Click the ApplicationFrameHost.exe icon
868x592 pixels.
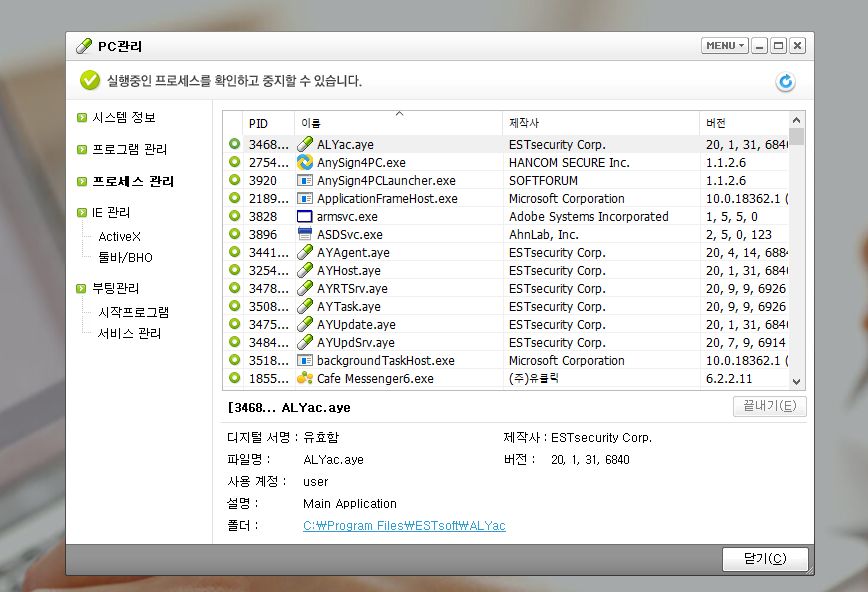(x=304, y=198)
